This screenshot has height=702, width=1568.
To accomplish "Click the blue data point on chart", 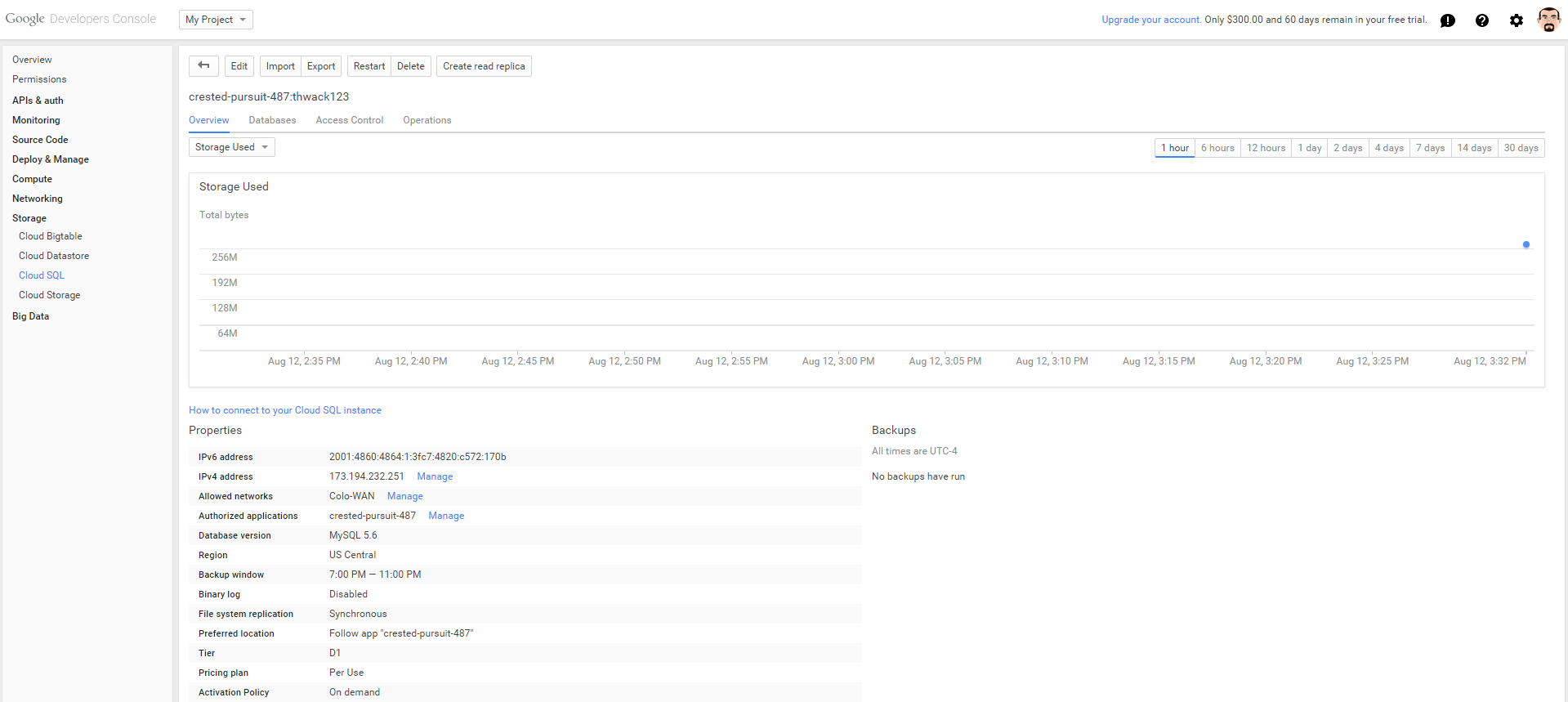I will pyautogui.click(x=1526, y=244).
